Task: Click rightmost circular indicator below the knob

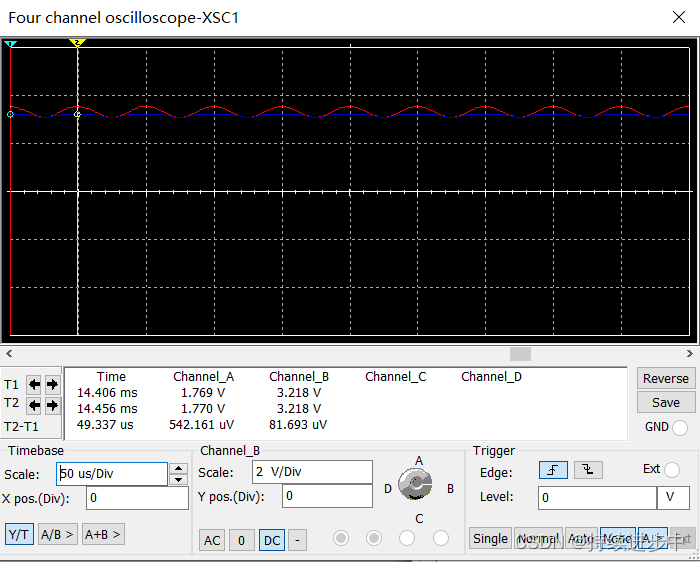Action: tap(441, 538)
